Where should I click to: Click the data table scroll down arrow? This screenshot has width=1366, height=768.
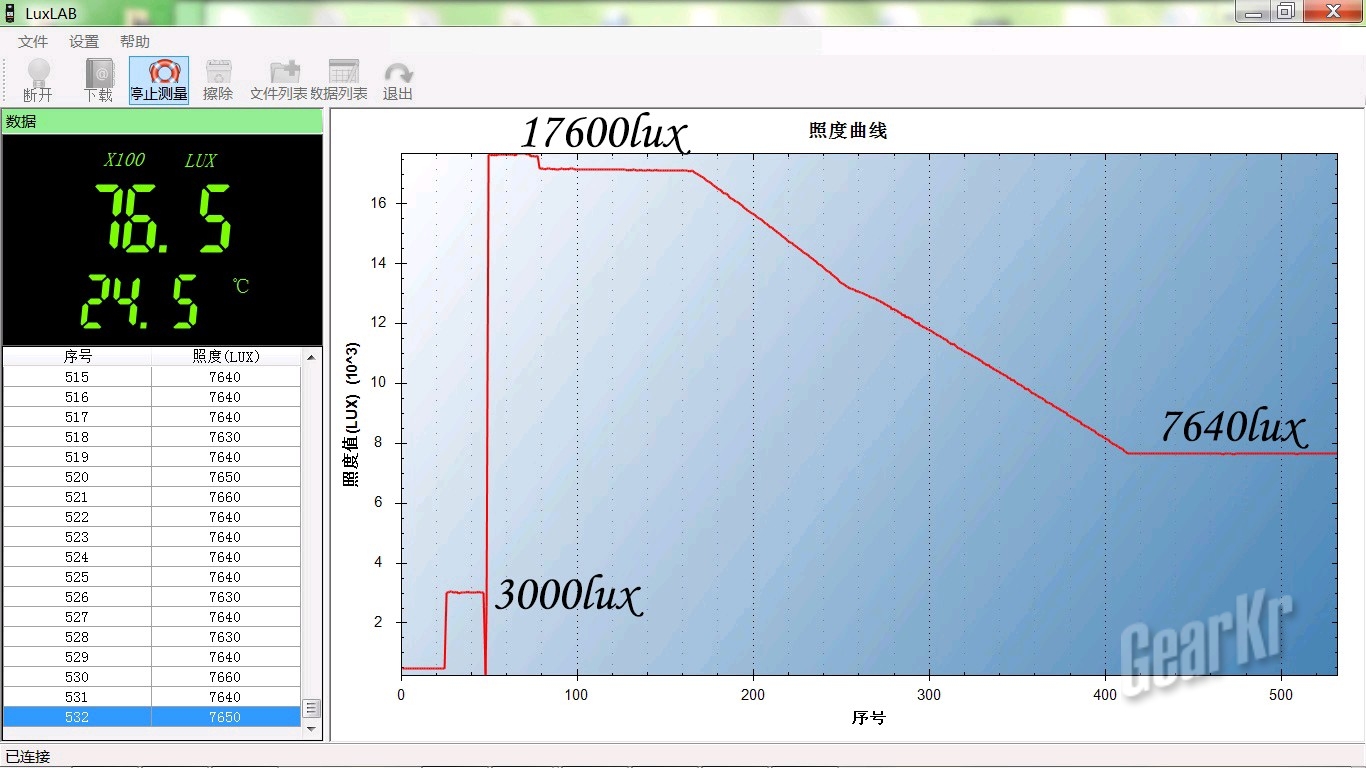[311, 729]
